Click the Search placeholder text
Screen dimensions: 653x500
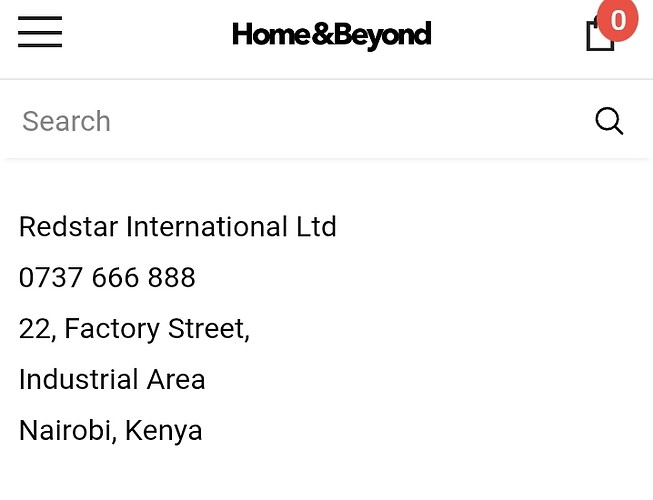[66, 121]
